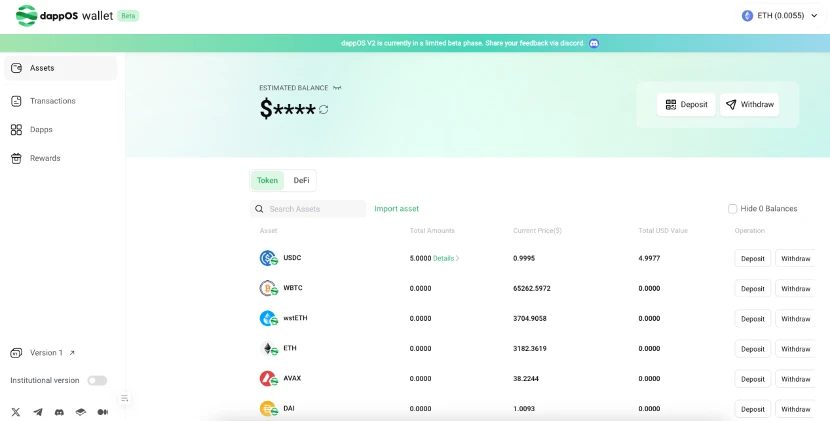Open the Version 1 external link
Image resolution: width=830 pixels, height=422 pixels.
point(72,353)
